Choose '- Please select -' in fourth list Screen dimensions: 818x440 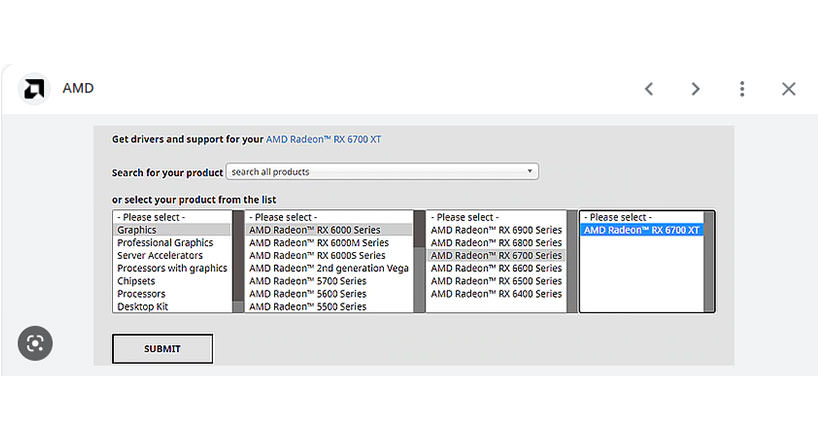coord(642,217)
